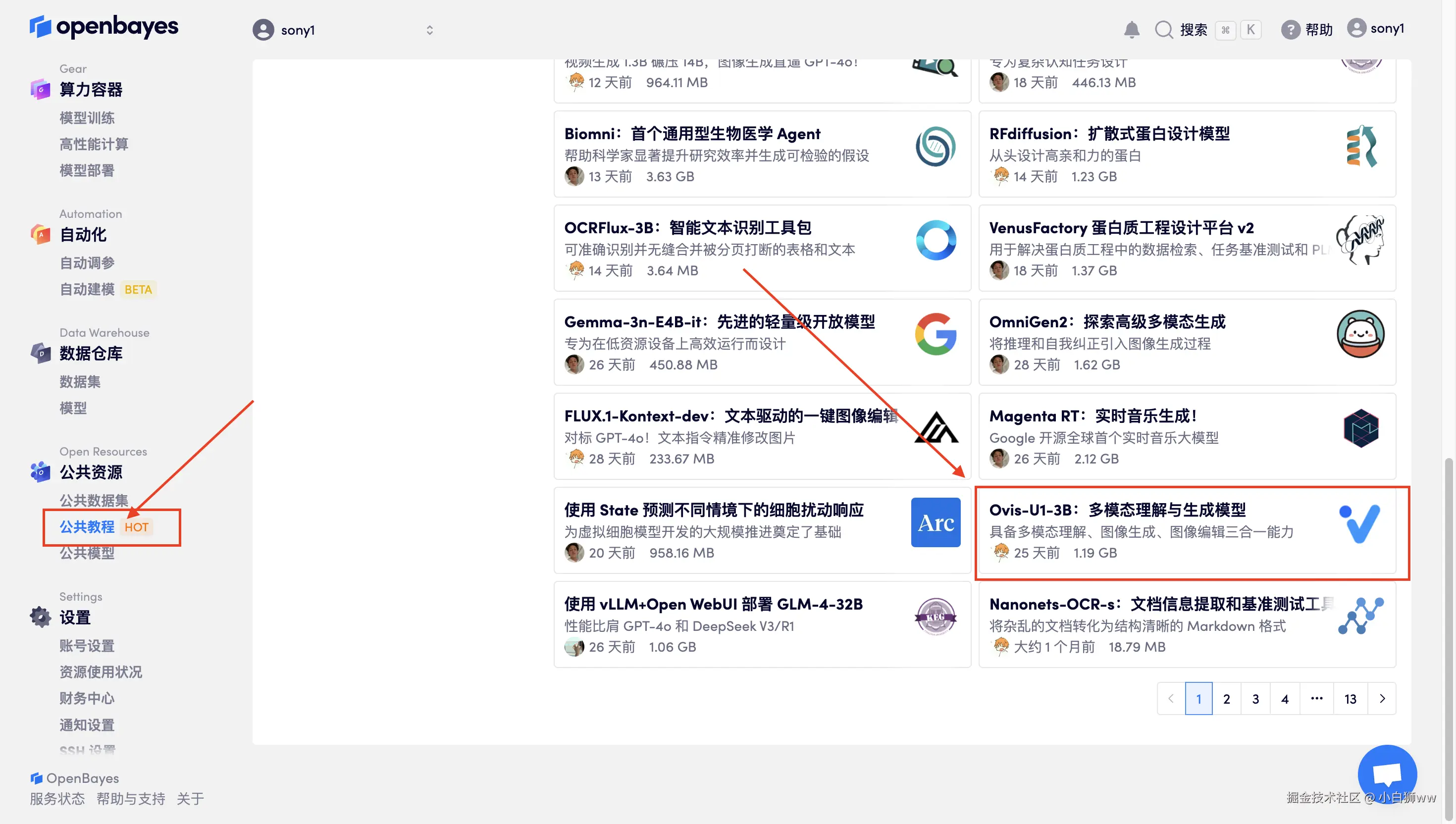This screenshot has width=1456, height=824.
Task: Open Gemma-3n-E4B-it Google logo thumbnail
Action: coord(936,334)
